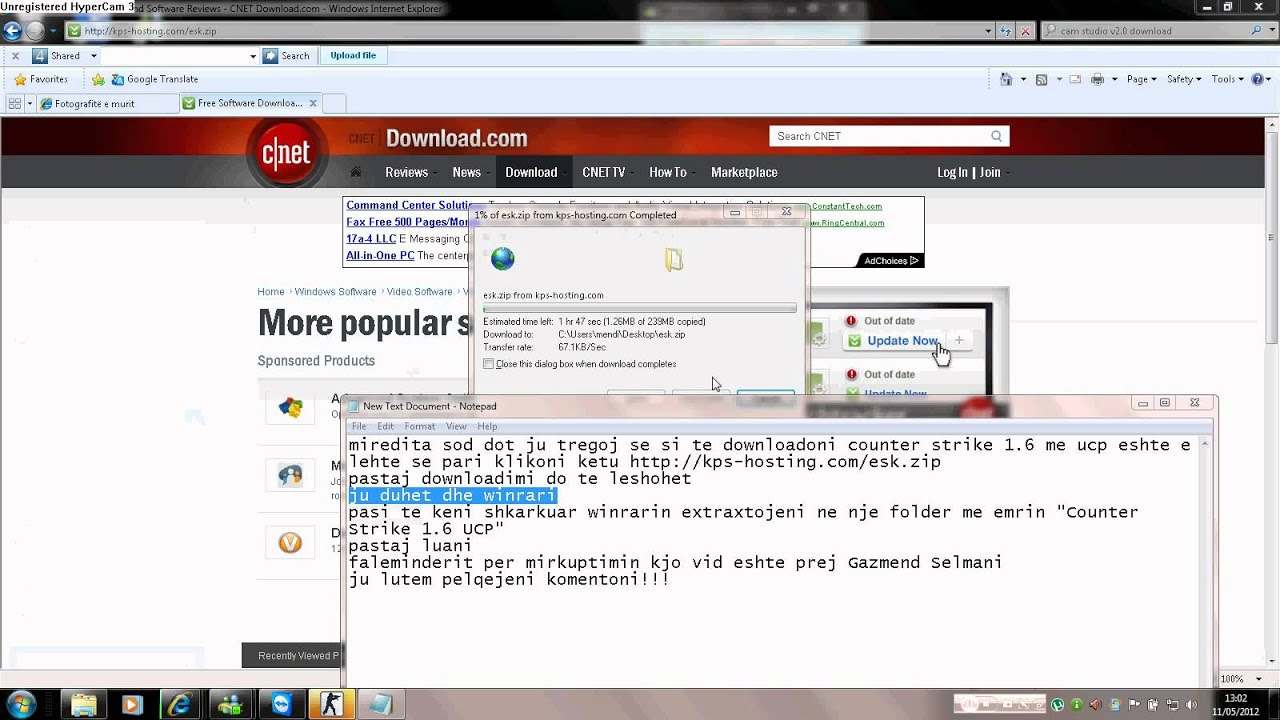
Task: Close the 4shared toolbar with the X
Action: click(x=15, y=56)
